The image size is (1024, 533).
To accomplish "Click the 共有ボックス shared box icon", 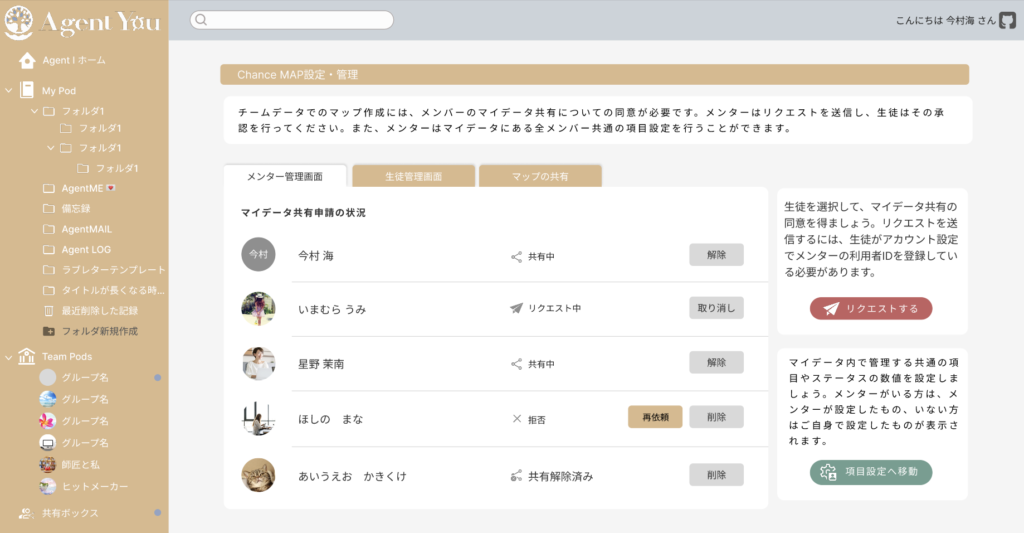I will click(27, 513).
